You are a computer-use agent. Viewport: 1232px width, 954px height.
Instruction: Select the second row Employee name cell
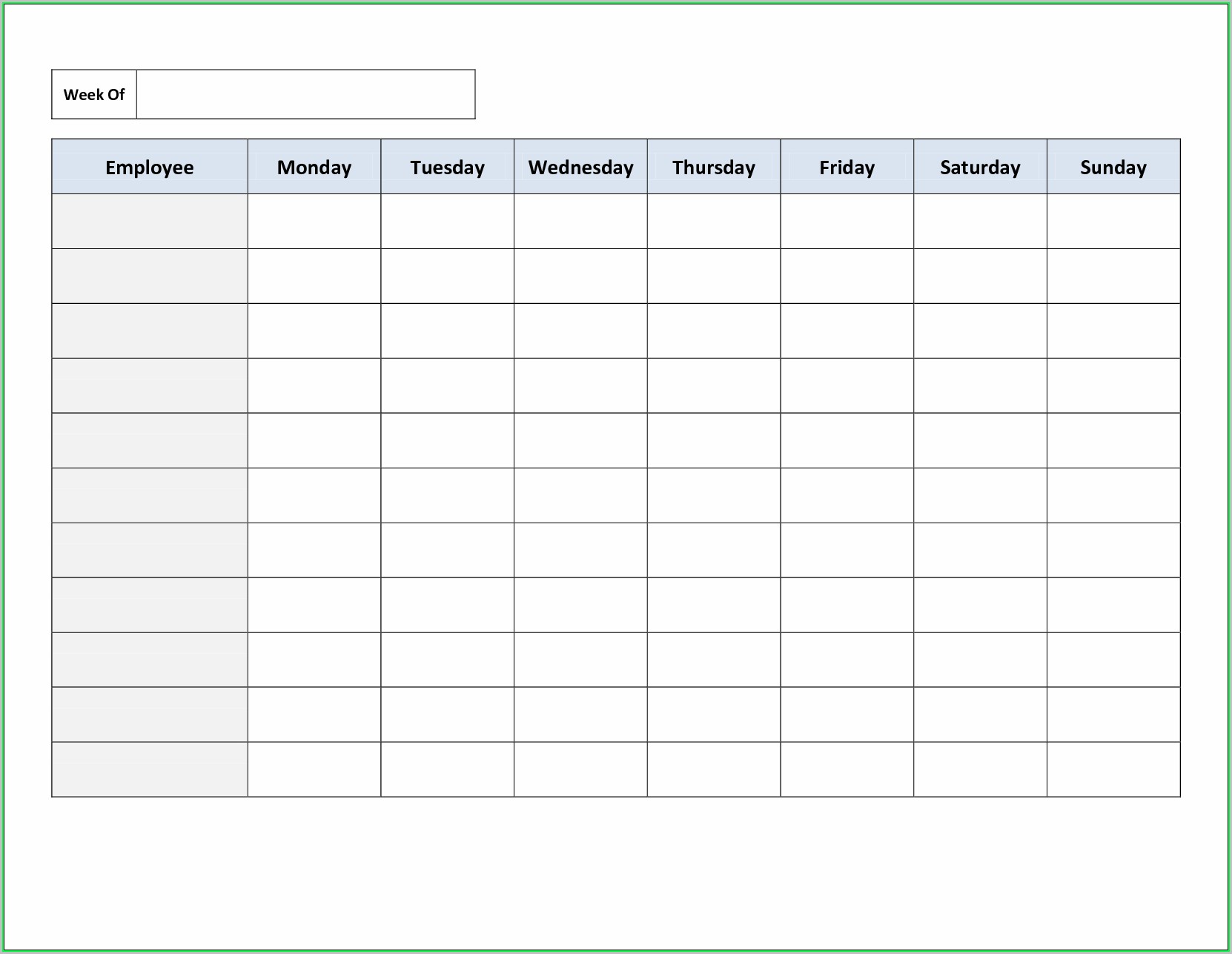(150, 276)
